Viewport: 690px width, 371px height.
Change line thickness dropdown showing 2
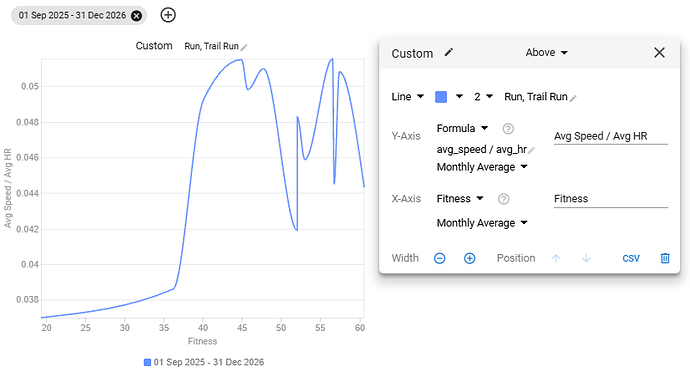[x=483, y=96]
